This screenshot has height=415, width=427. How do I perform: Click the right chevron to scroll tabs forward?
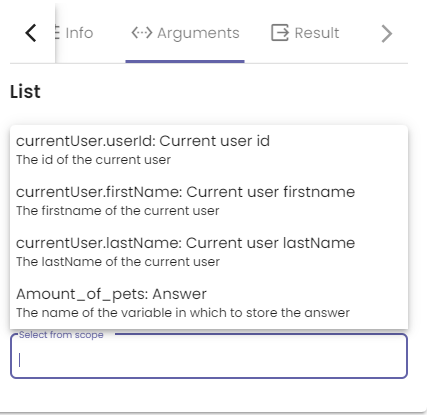point(386,33)
